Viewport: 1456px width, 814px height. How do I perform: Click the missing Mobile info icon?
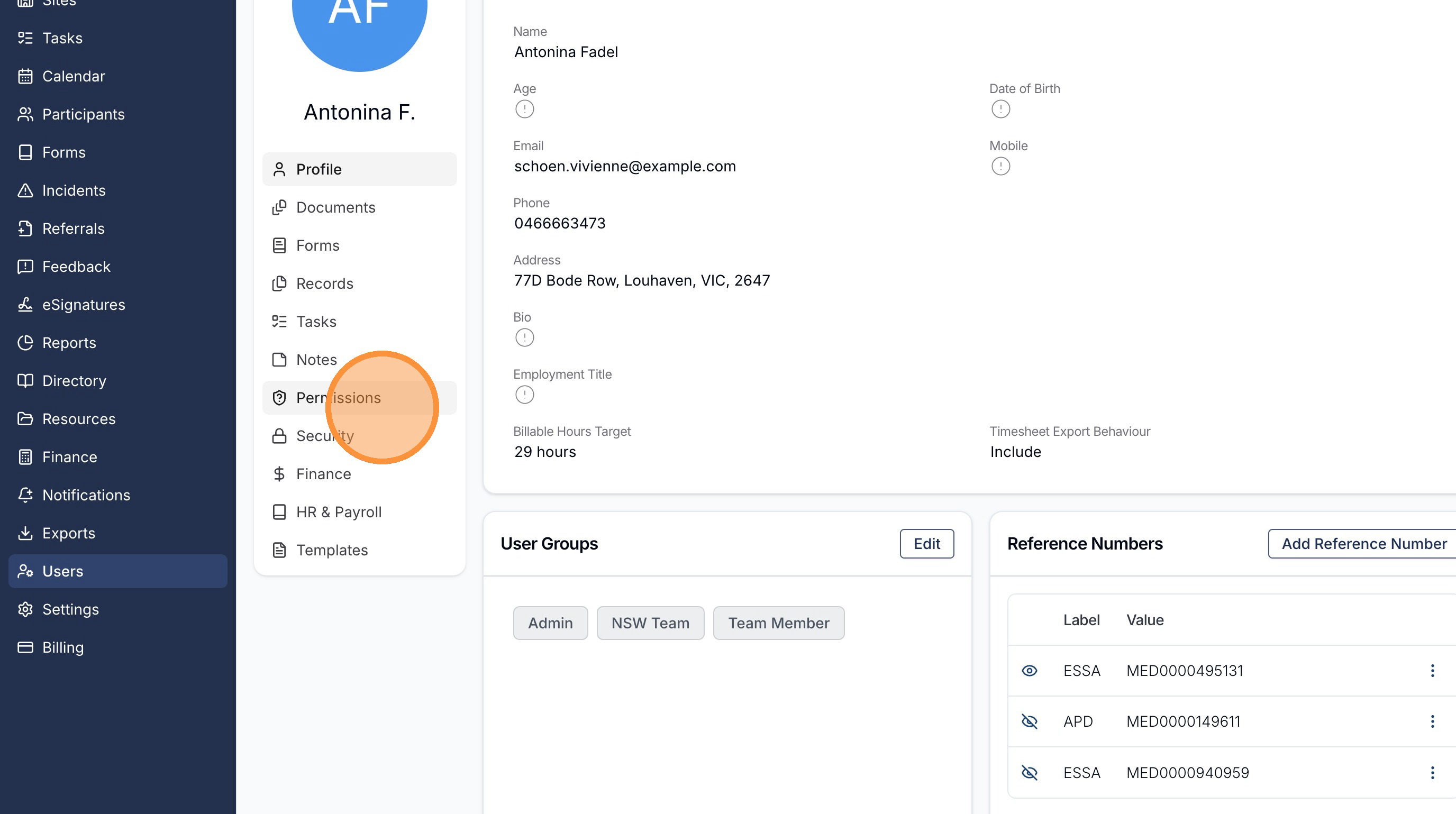1000,166
